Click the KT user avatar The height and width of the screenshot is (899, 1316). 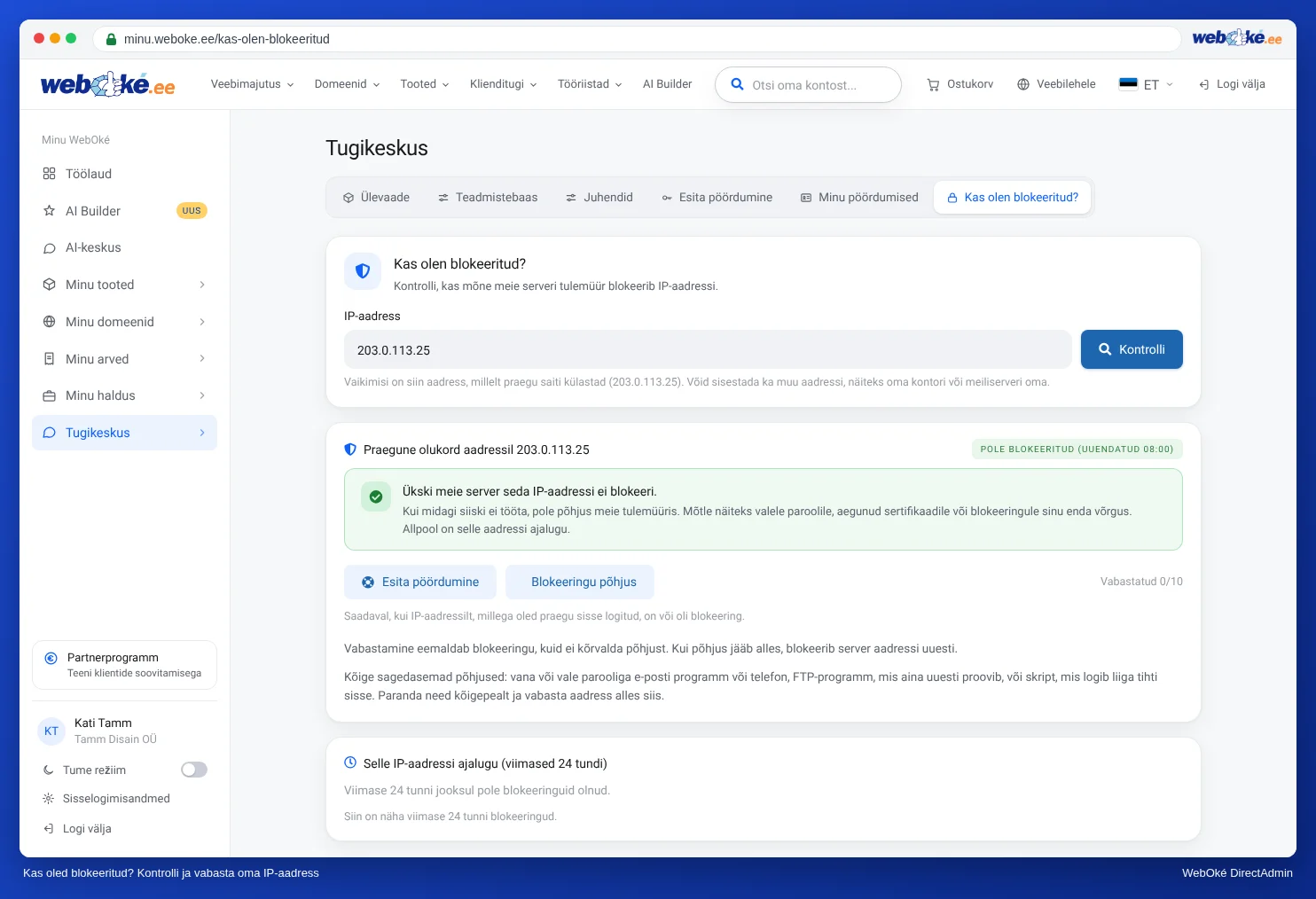click(51, 731)
